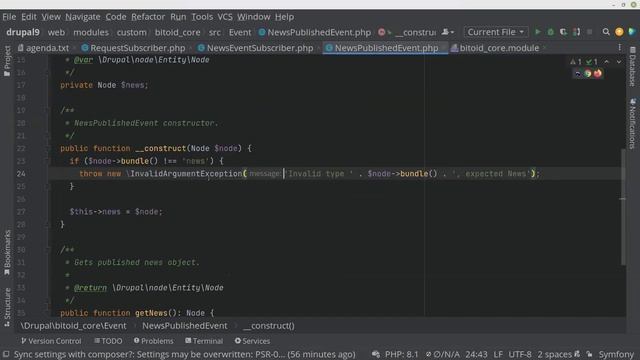Start debugging with the bug icon

coord(551,32)
